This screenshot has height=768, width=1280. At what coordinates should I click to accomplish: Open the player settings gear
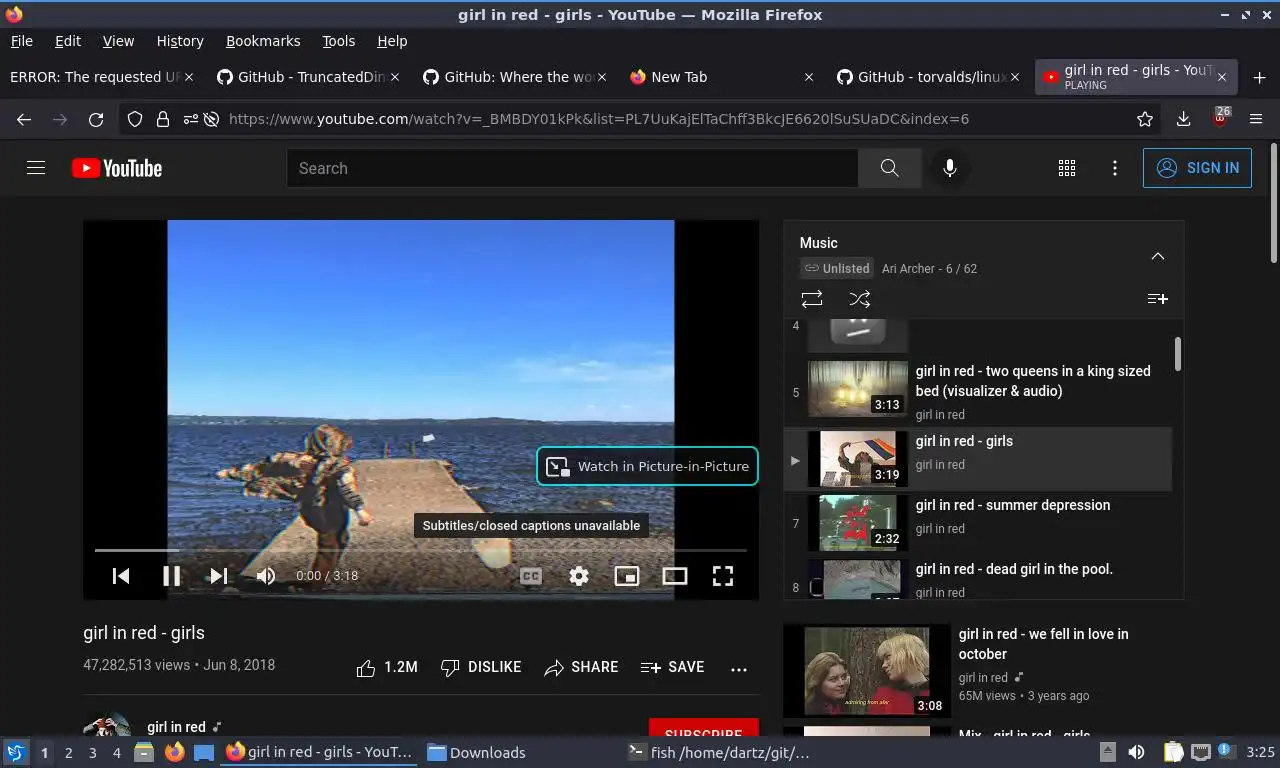coord(579,576)
